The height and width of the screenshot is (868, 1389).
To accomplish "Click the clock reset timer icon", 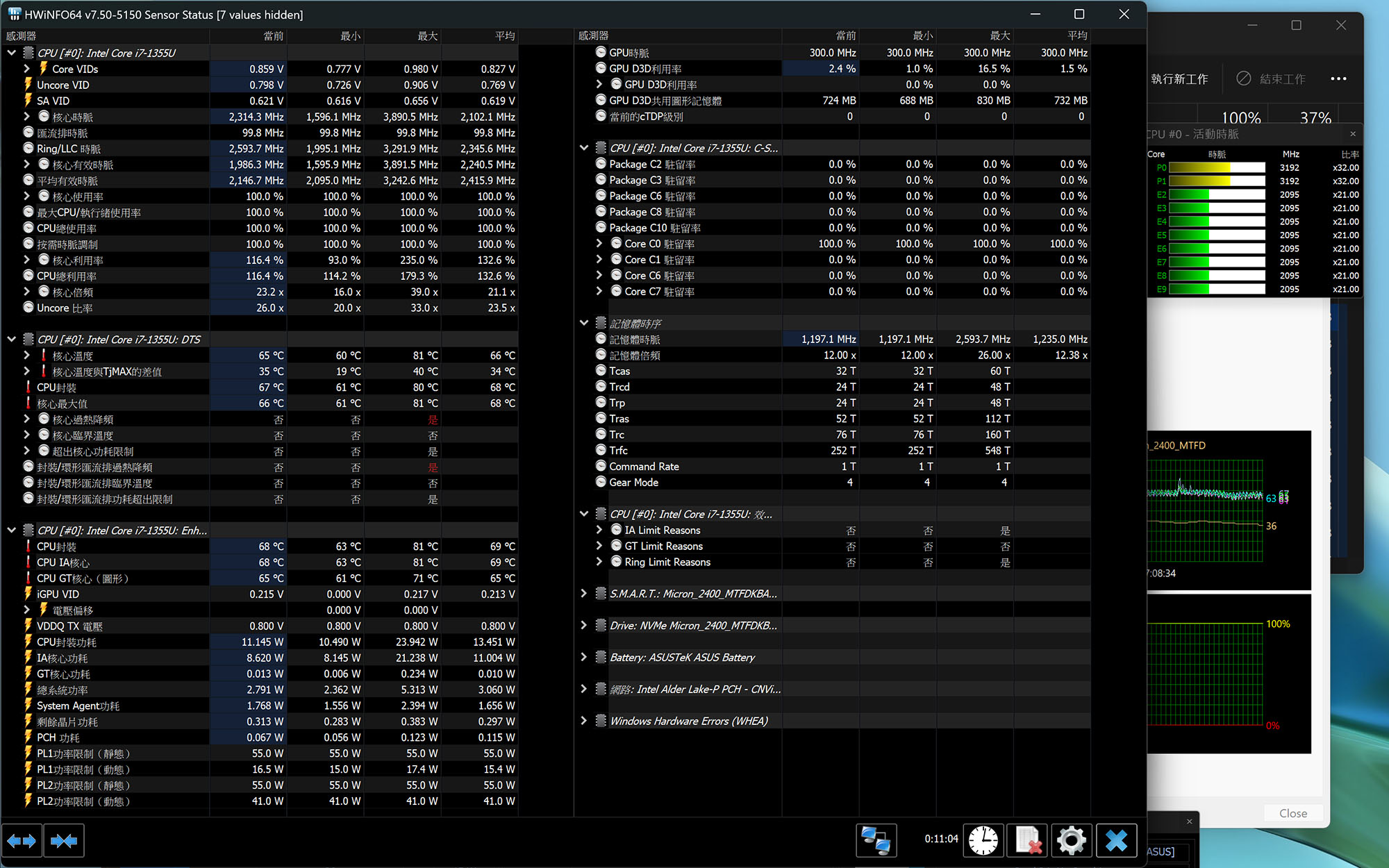I will [x=983, y=841].
